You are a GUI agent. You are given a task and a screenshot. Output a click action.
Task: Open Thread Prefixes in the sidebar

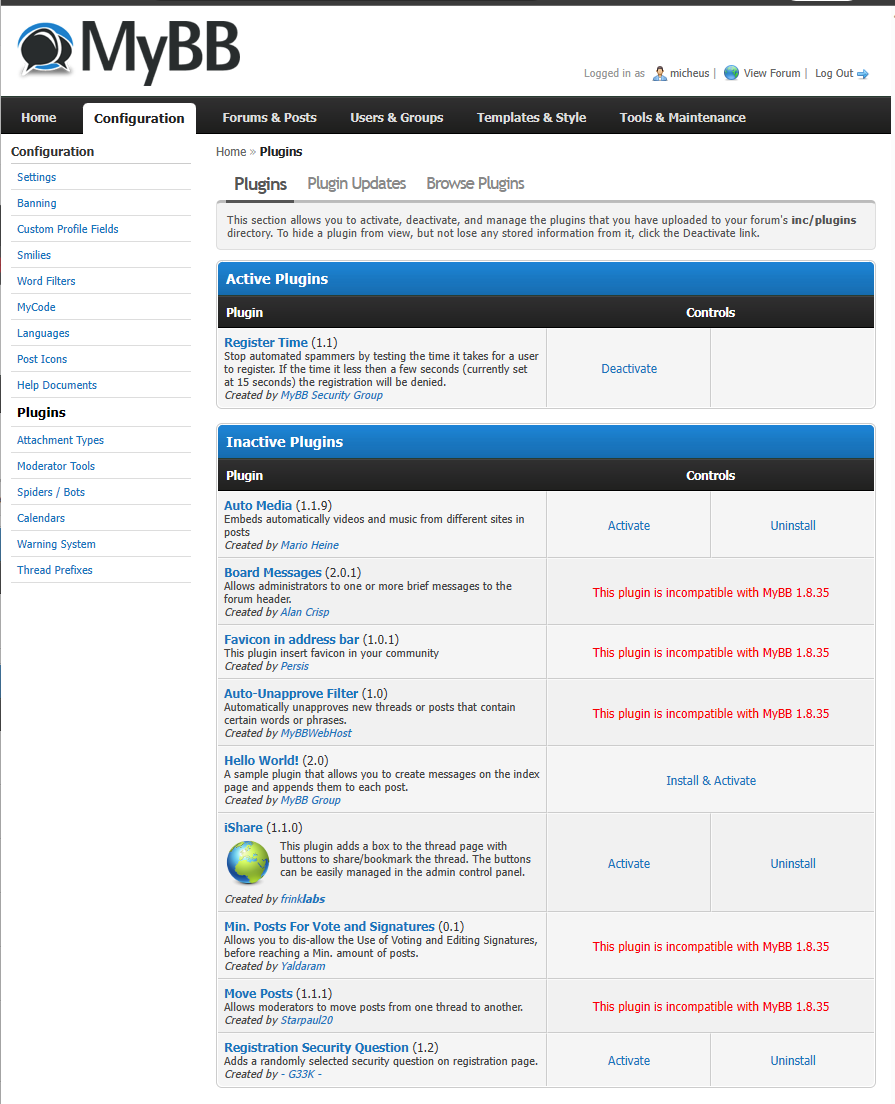(55, 571)
